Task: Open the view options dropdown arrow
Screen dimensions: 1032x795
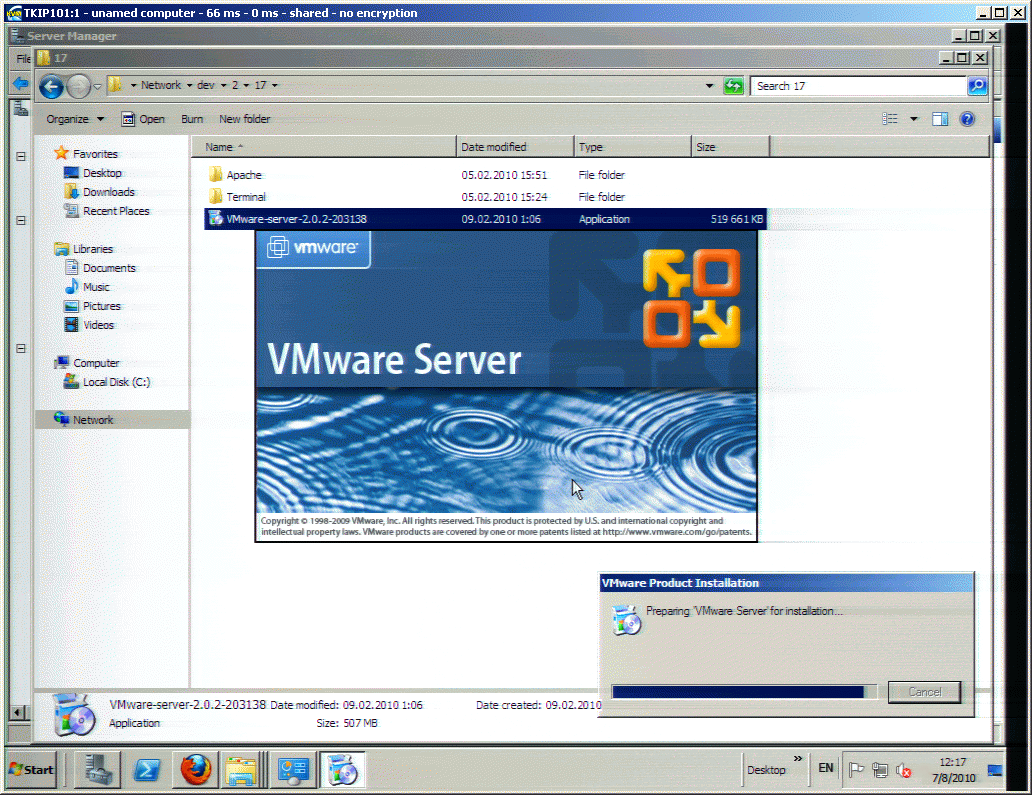Action: click(x=914, y=119)
